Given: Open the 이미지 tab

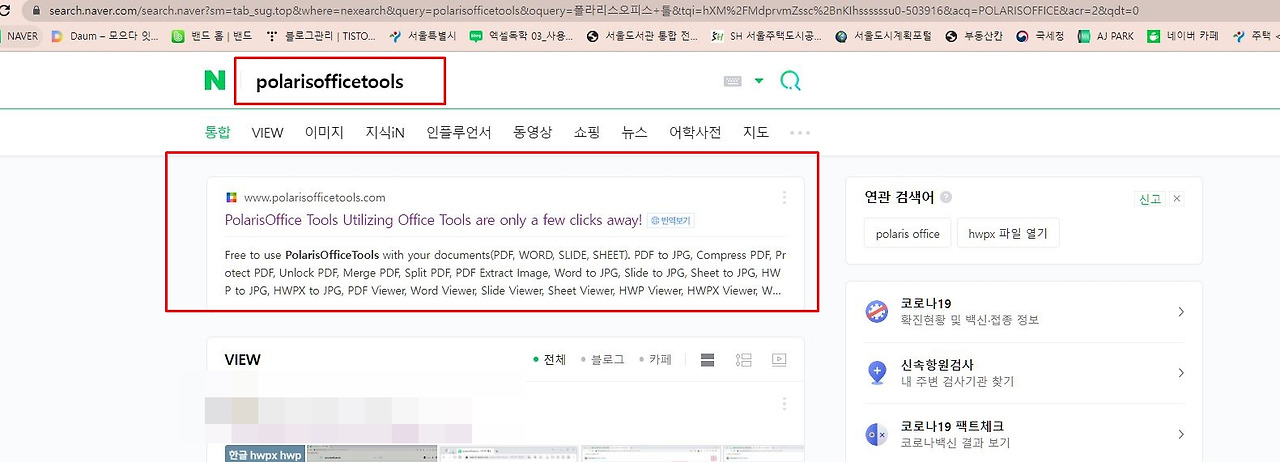Looking at the screenshot, I should [324, 132].
